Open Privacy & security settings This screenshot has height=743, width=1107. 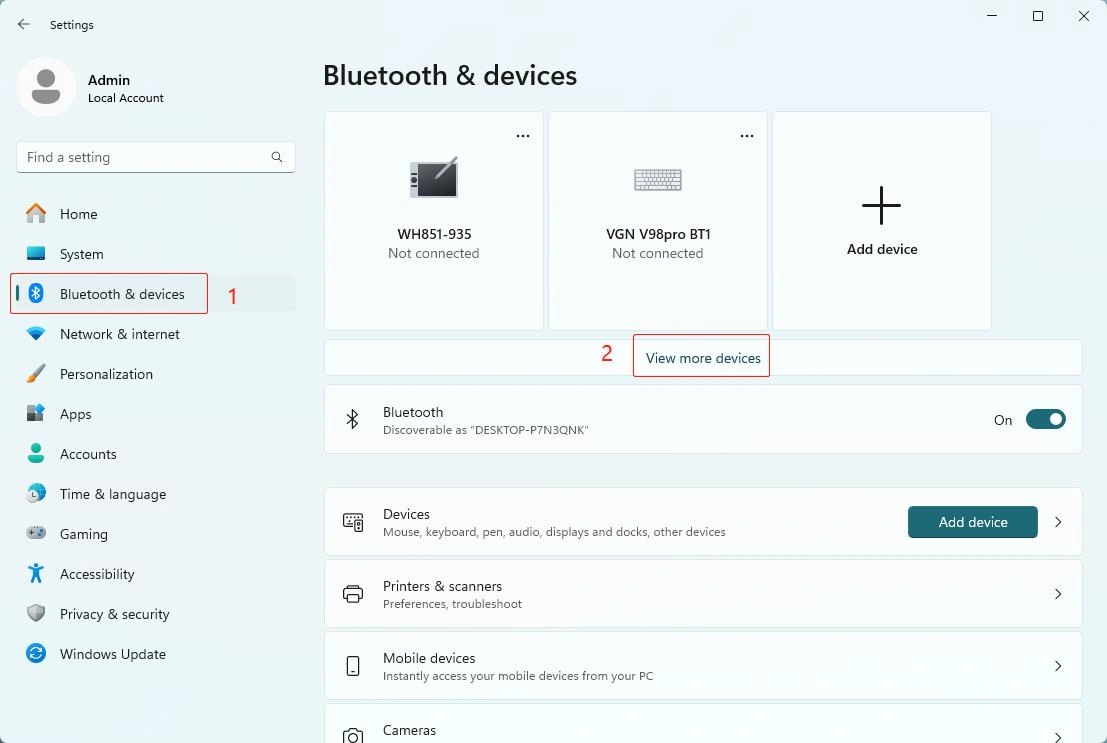pos(155,613)
